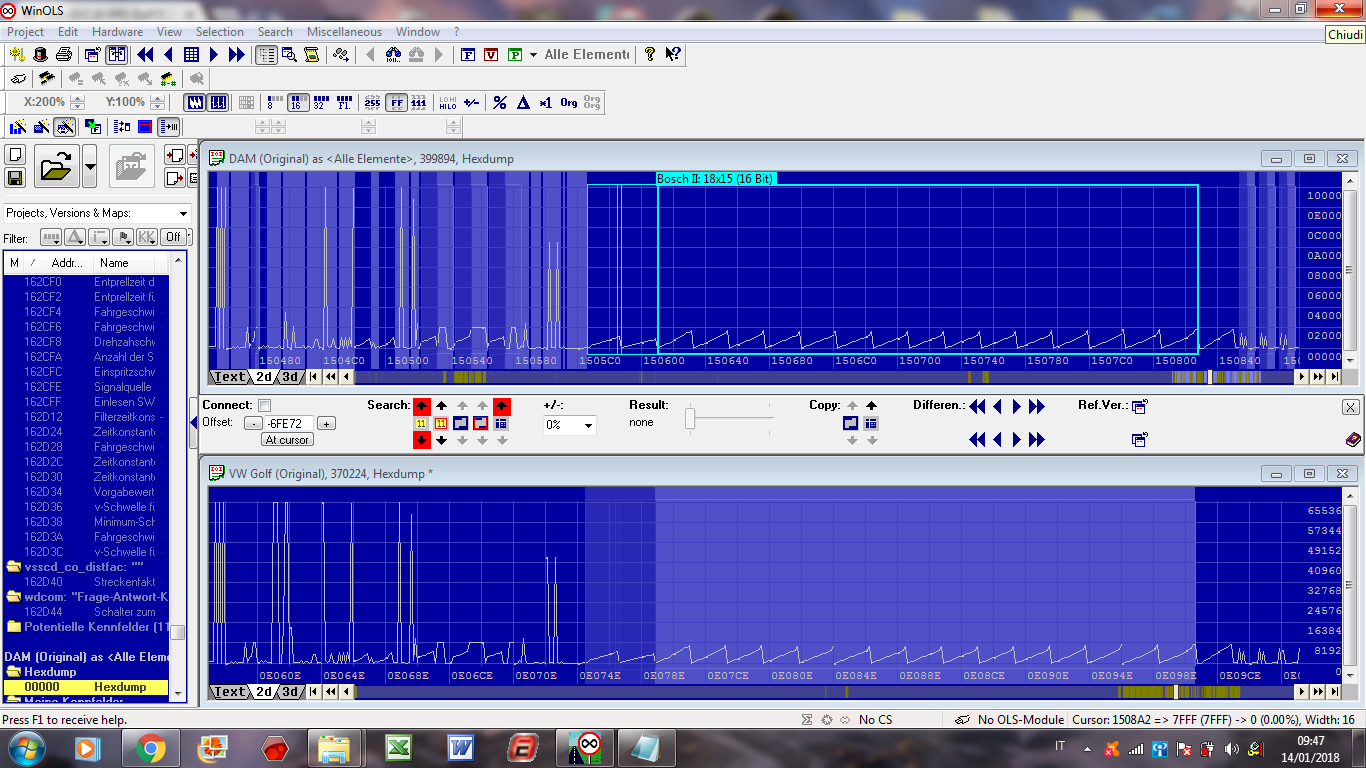Click the fast-forward double arrow in main toolbar
The image size is (1366, 768).
tap(236, 54)
